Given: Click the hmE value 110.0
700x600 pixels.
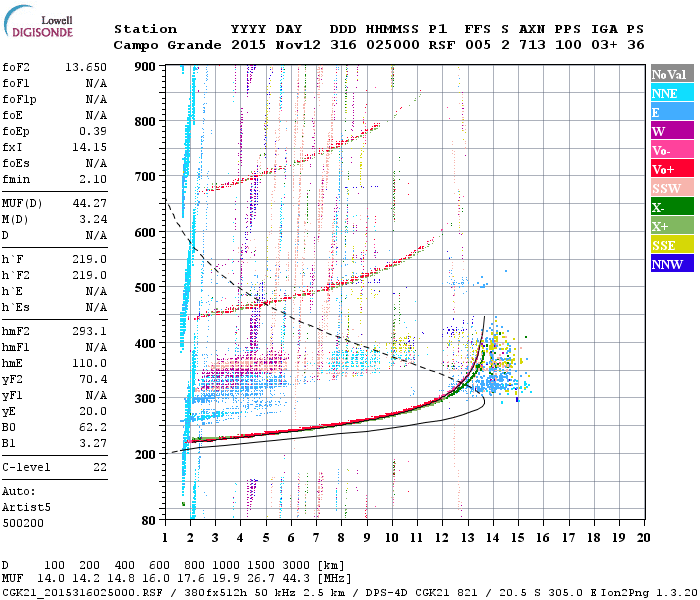Looking at the screenshot, I should (89, 363).
